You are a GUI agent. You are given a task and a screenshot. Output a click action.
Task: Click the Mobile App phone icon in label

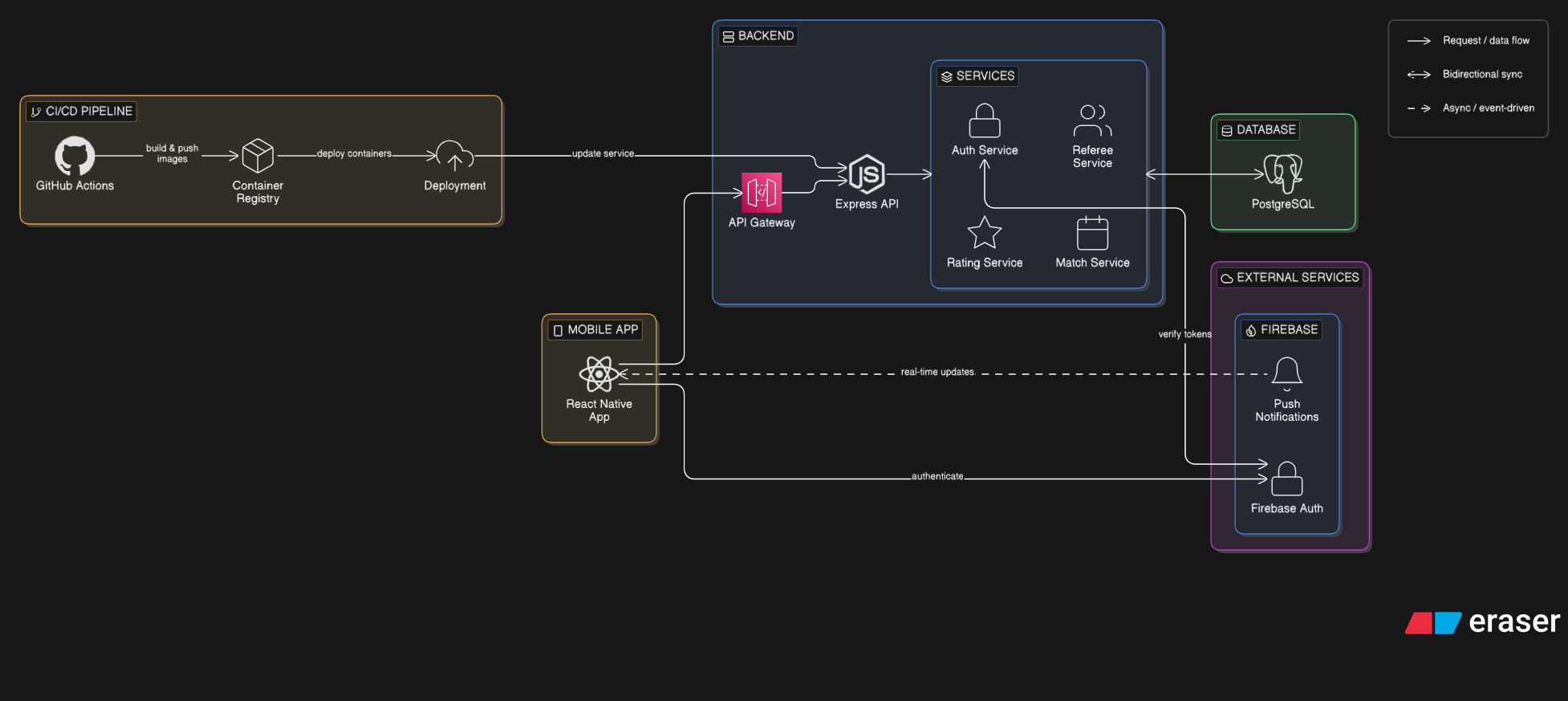pyautogui.click(x=558, y=330)
